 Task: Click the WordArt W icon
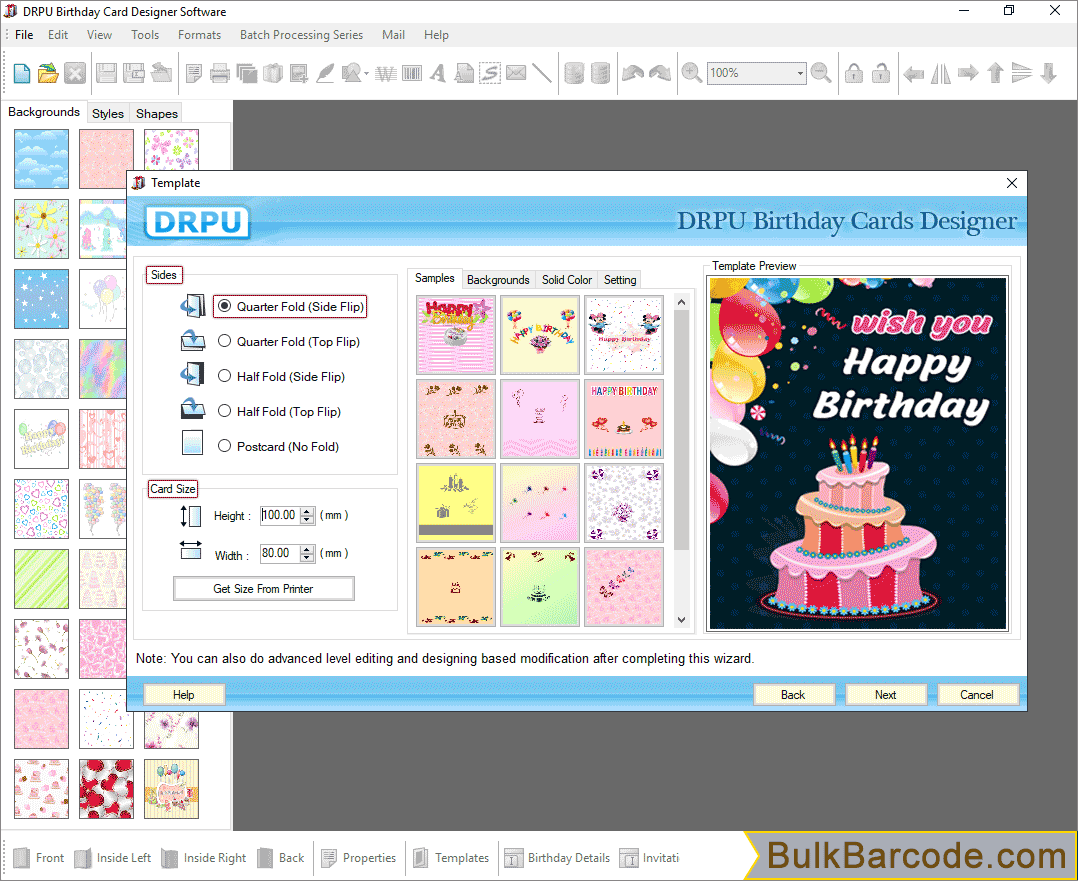(x=386, y=73)
